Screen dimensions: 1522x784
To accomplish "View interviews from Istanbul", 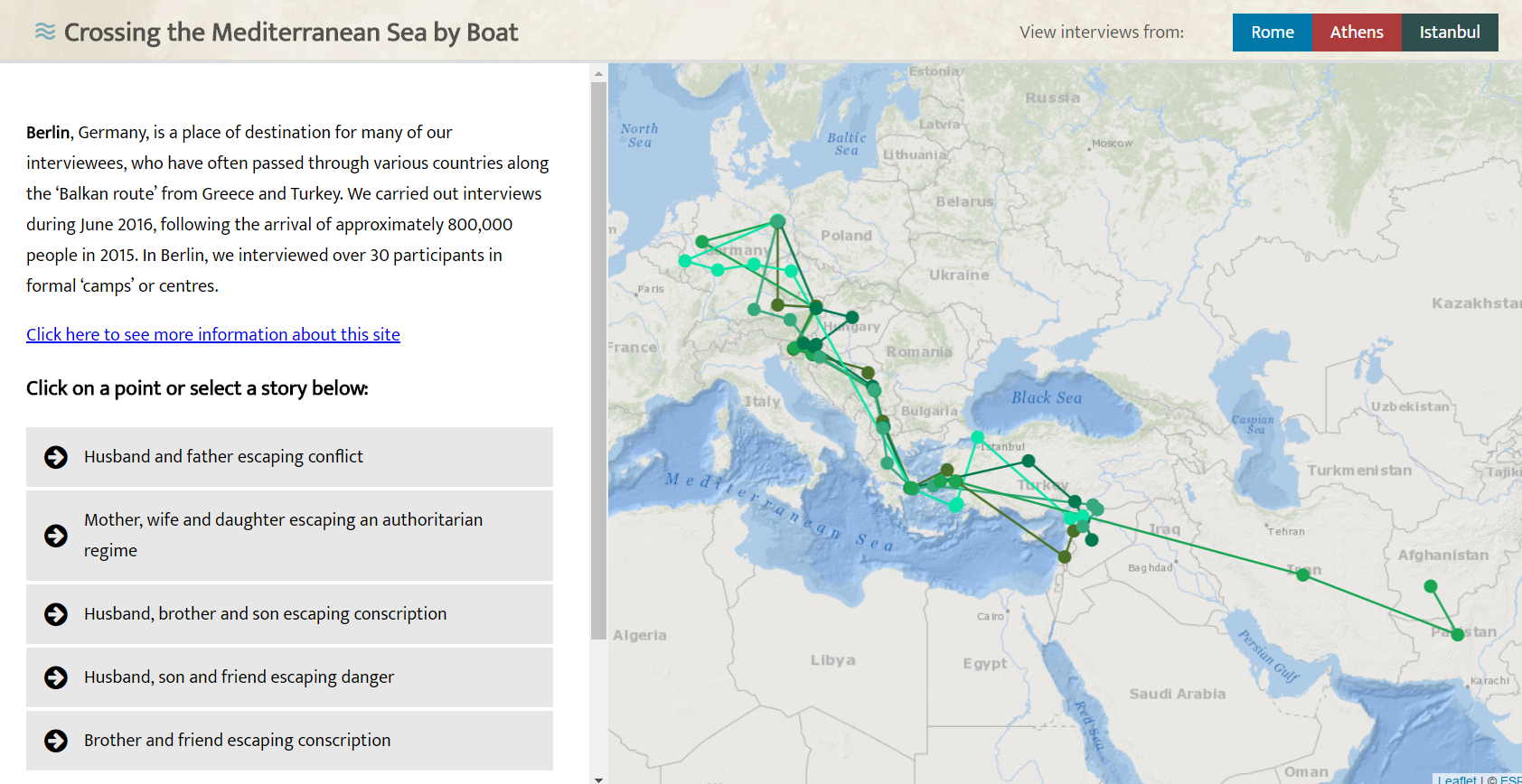I will tap(1450, 32).
